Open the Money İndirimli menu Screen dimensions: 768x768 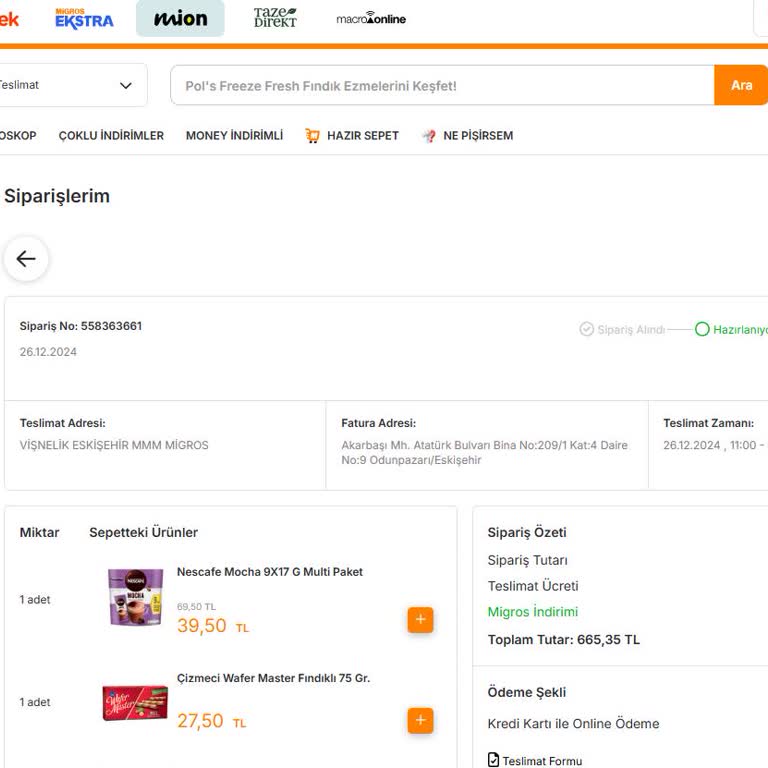click(234, 136)
